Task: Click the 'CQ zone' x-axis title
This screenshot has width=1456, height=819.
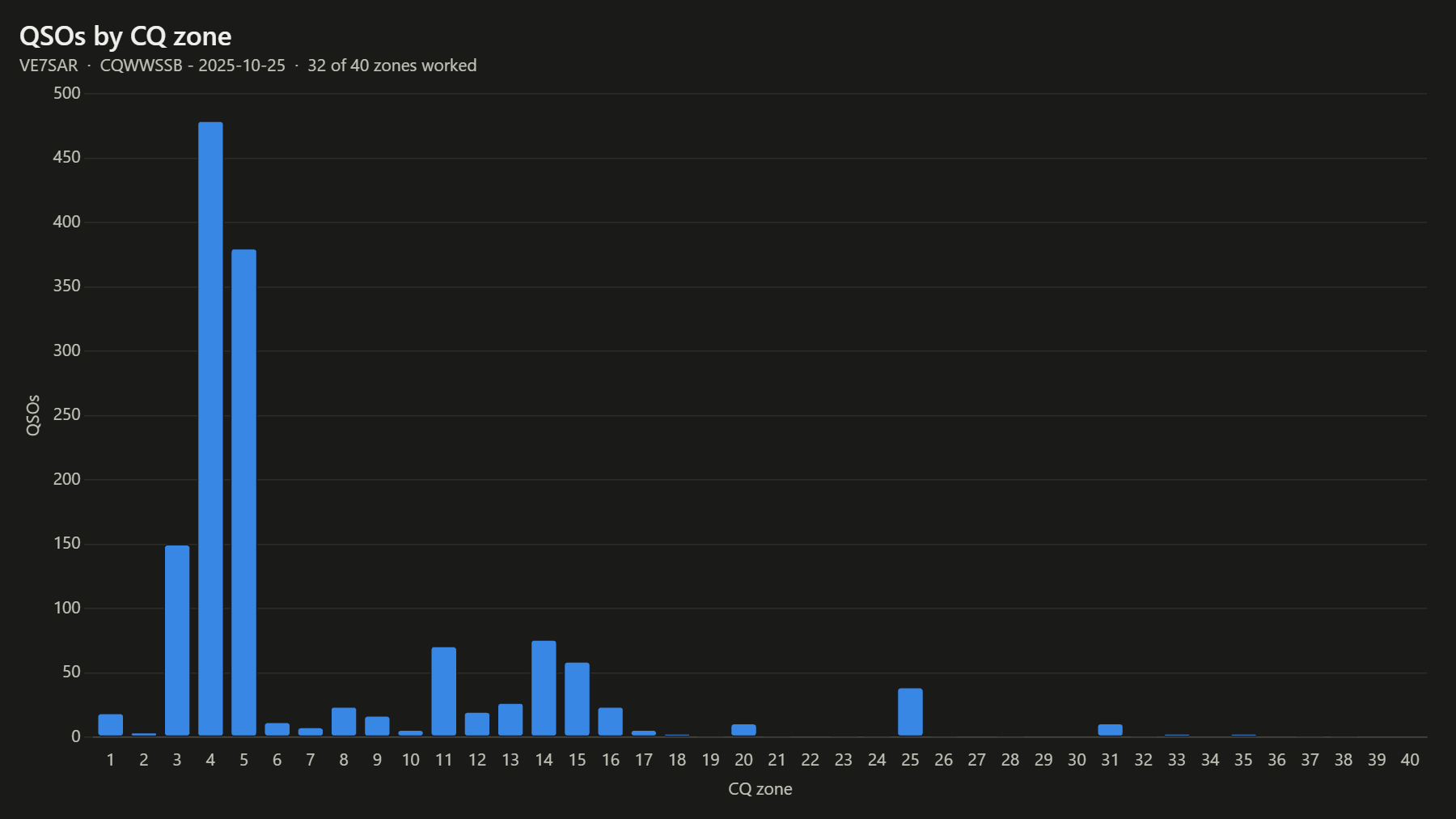Action: 760,789
